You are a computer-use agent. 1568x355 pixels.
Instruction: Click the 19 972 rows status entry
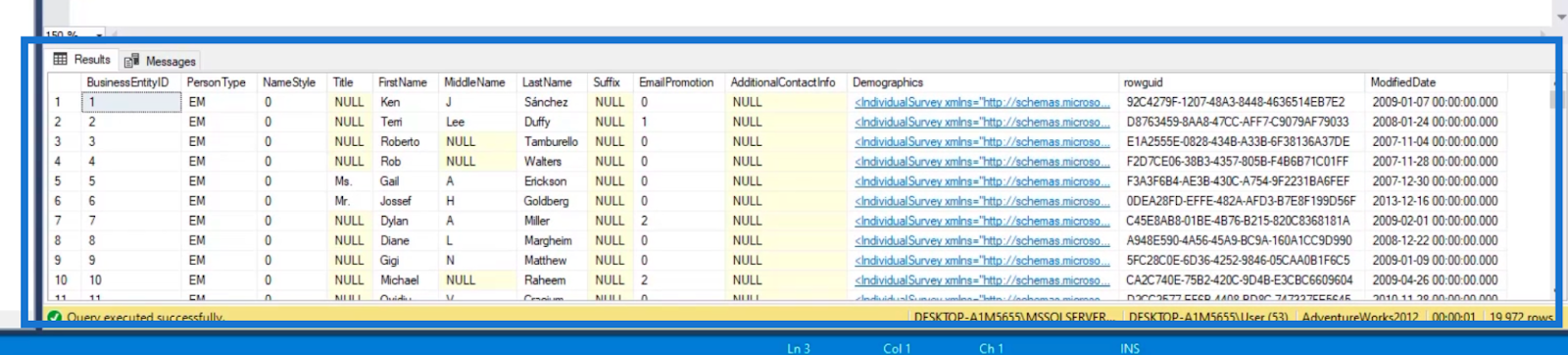tap(1521, 318)
